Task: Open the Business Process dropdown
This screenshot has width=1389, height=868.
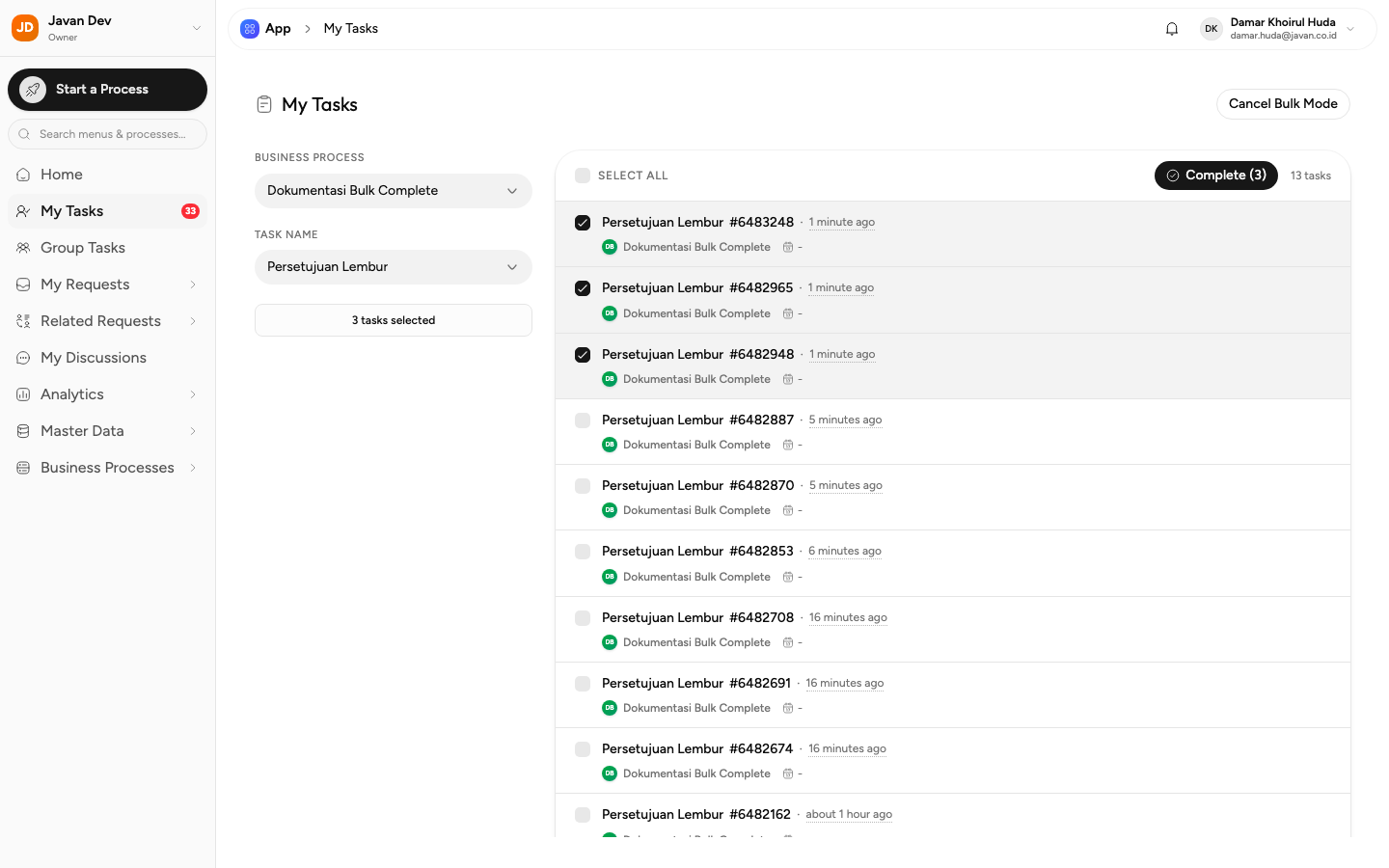Action: [x=394, y=191]
